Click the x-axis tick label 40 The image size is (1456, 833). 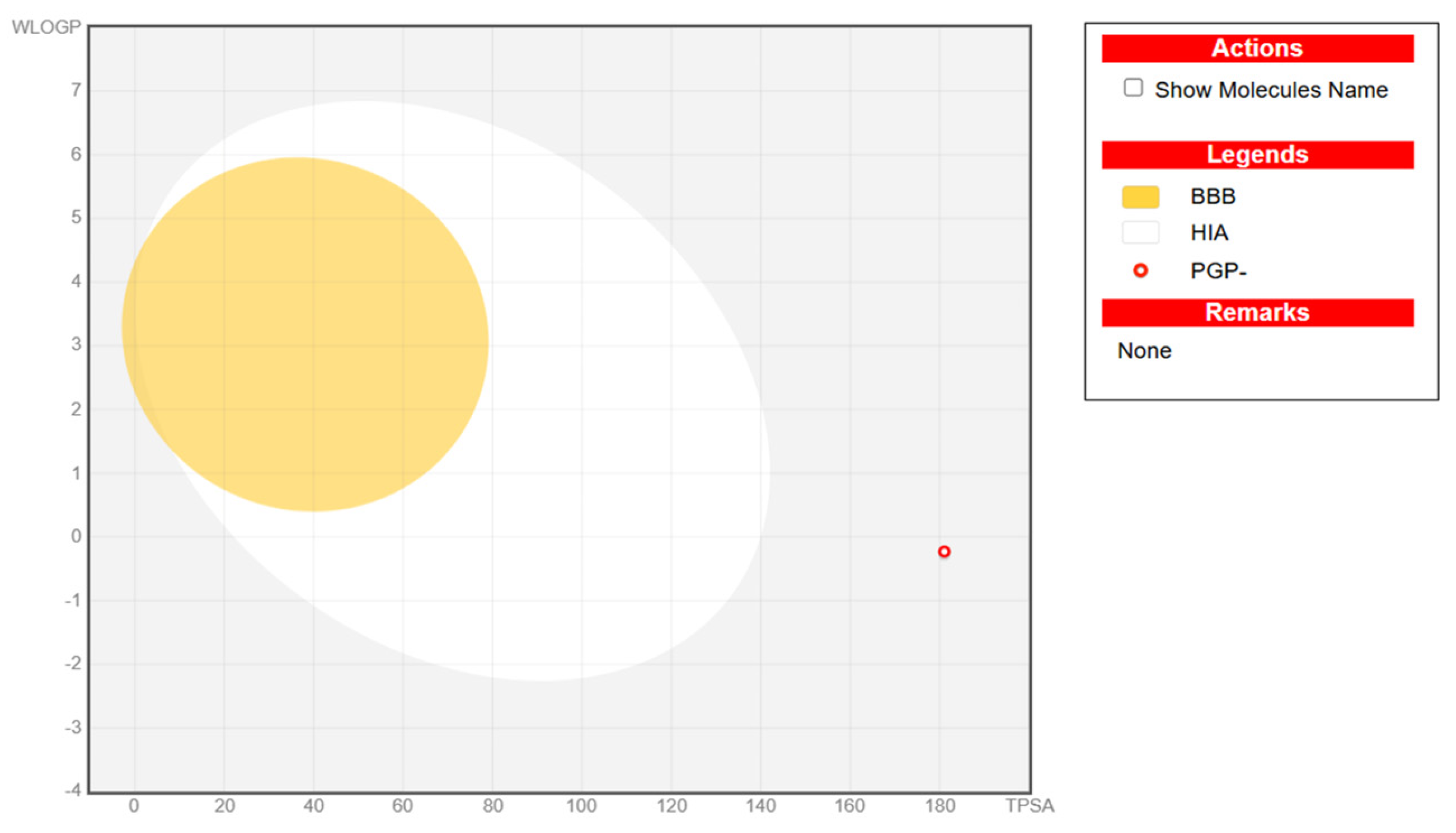[x=314, y=806]
